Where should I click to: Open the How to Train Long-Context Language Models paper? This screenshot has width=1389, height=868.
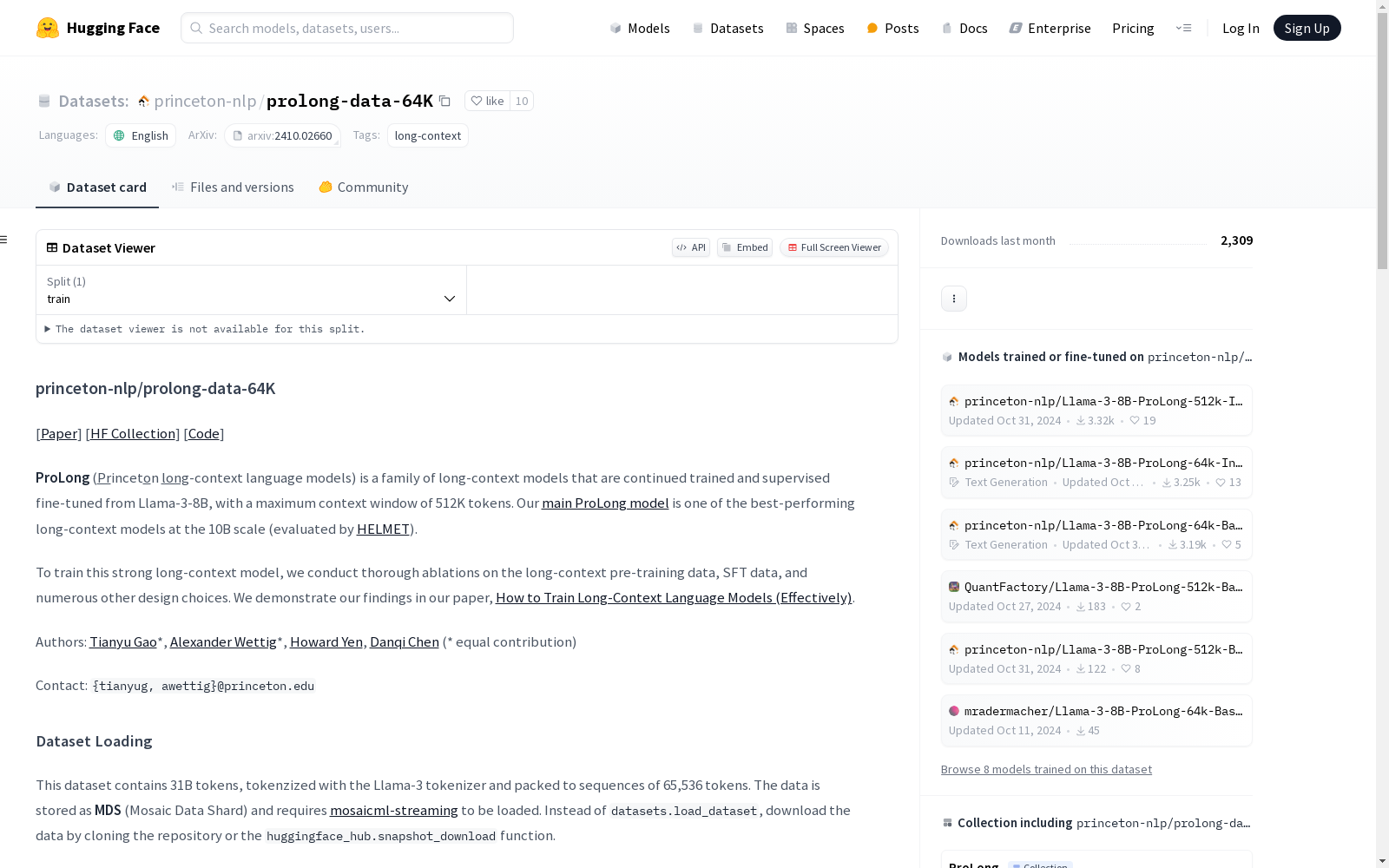click(x=674, y=597)
